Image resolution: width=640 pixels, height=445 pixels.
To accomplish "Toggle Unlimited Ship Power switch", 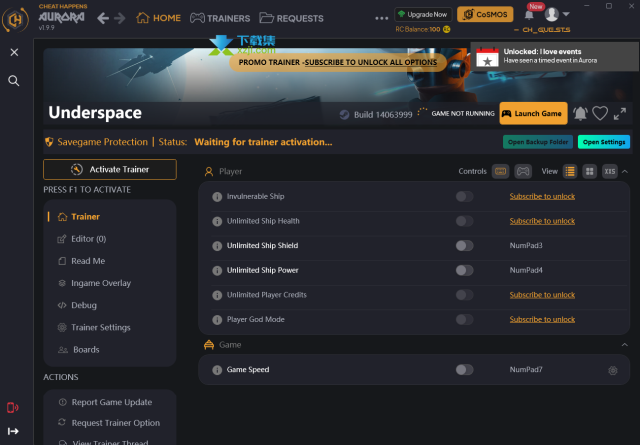I will (464, 270).
